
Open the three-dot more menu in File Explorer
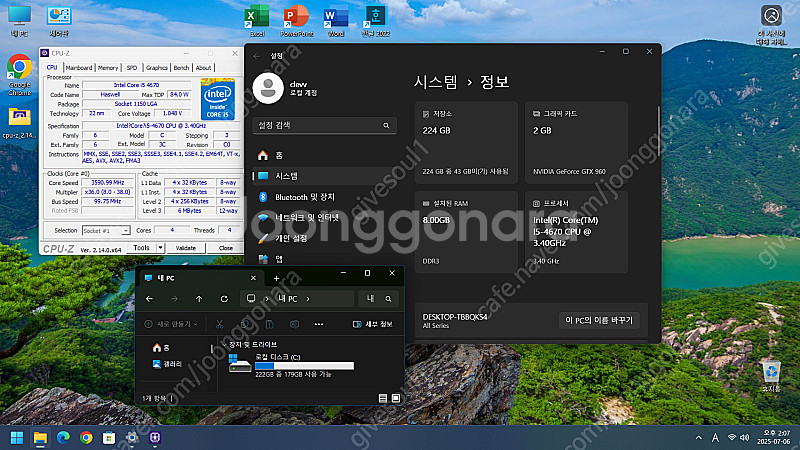(x=319, y=324)
